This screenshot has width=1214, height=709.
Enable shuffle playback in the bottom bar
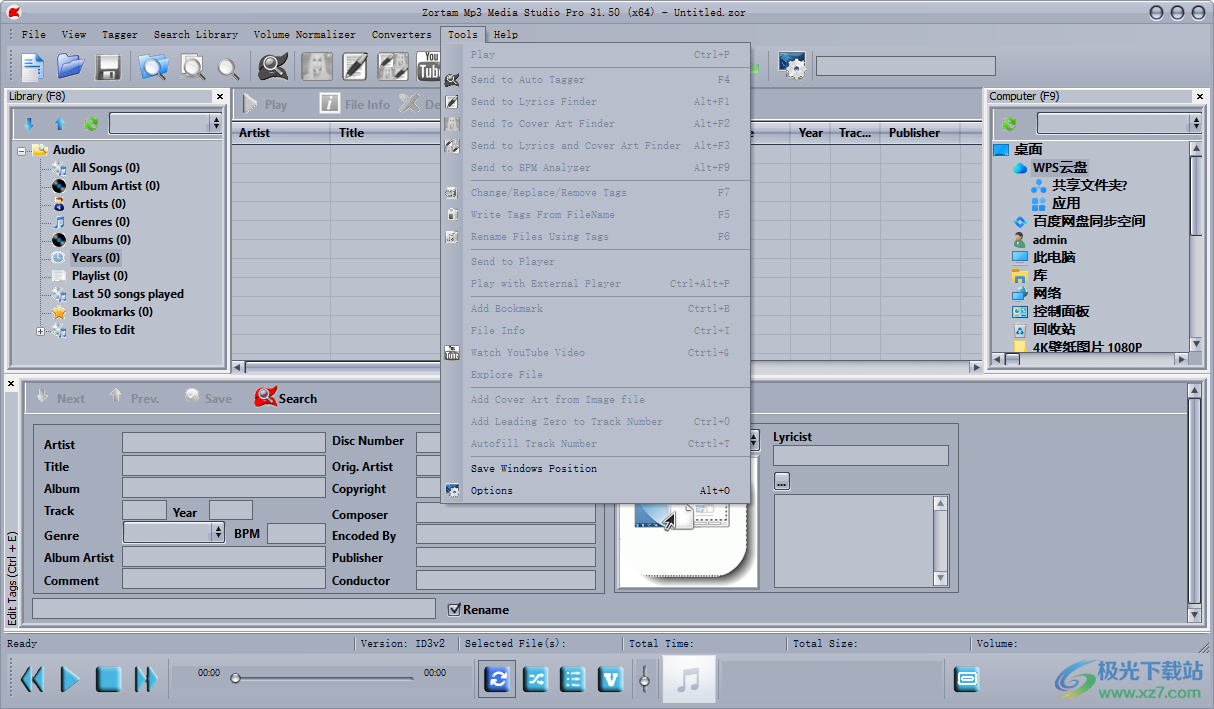(x=535, y=679)
